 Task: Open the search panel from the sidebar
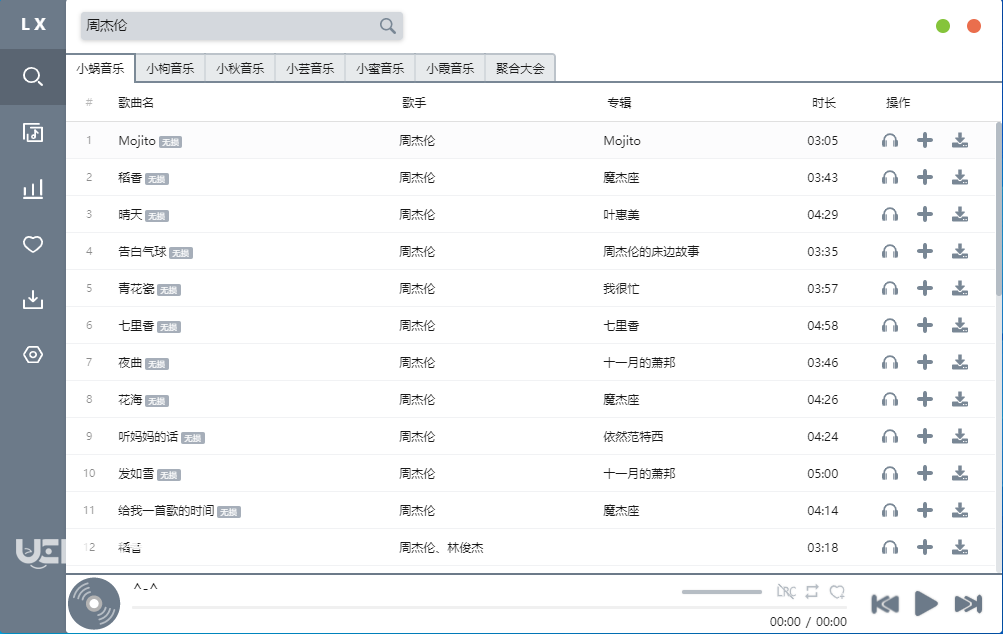pyautogui.click(x=31, y=76)
